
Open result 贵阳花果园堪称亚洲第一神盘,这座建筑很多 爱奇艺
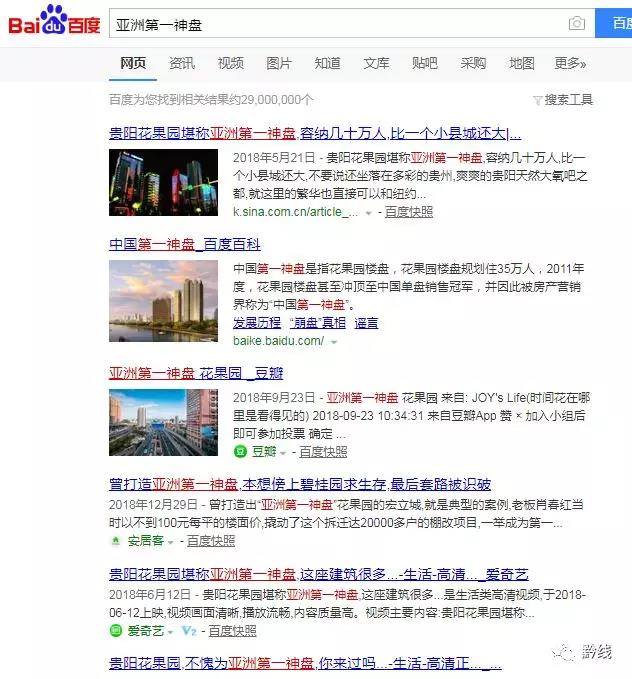(319, 575)
